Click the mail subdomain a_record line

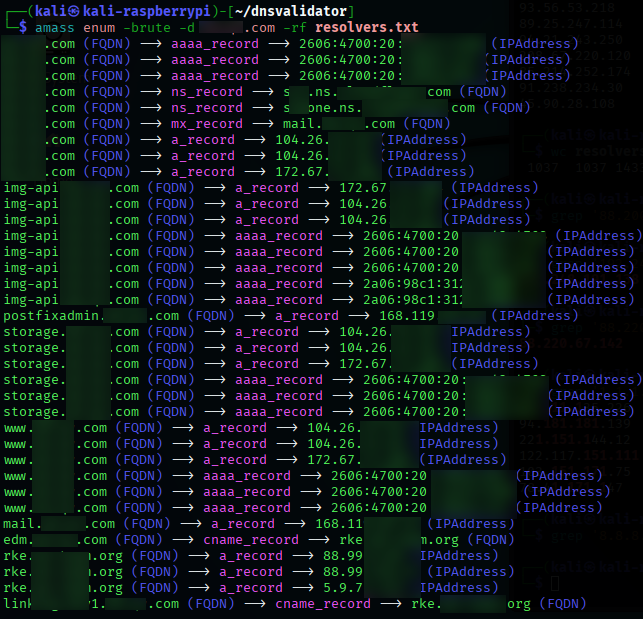tap(258, 524)
